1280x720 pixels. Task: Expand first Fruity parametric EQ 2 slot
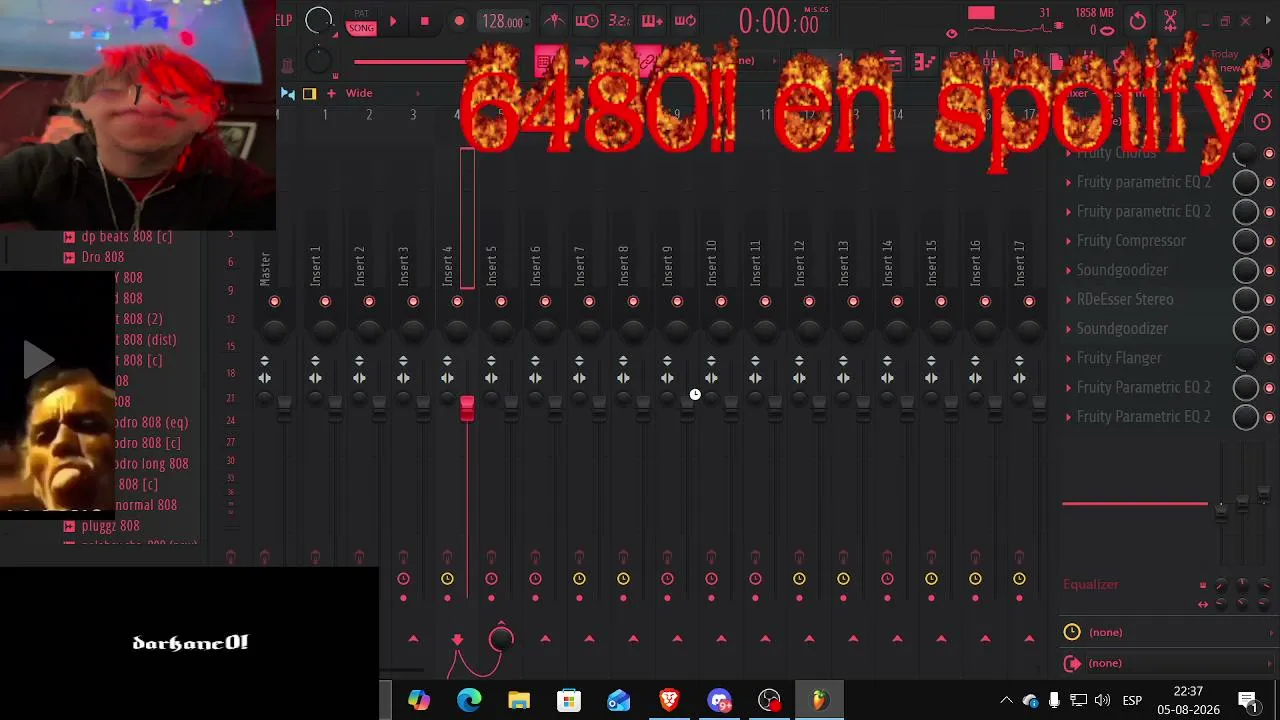tap(1068, 182)
